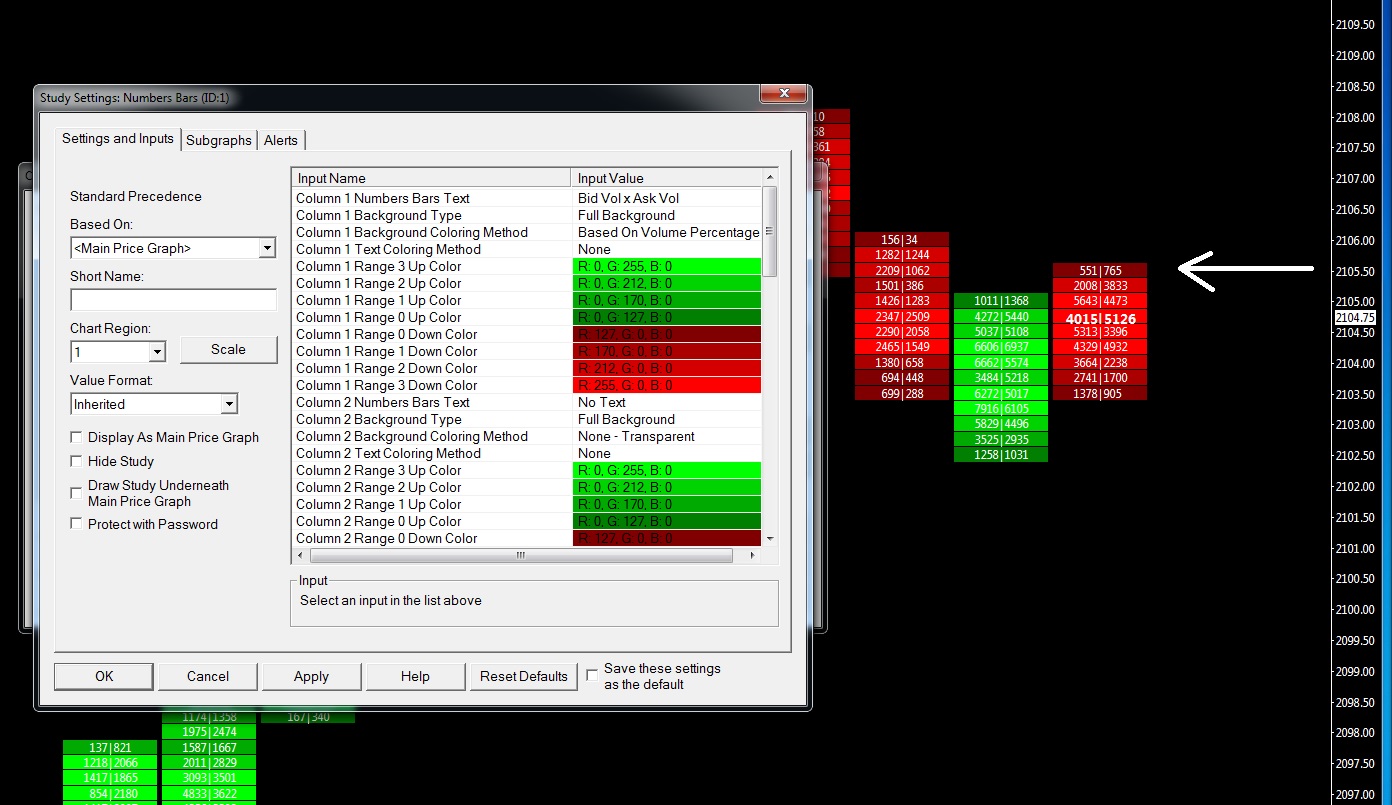
Task: Click chart cell 7916|6105
Action: tap(1001, 409)
